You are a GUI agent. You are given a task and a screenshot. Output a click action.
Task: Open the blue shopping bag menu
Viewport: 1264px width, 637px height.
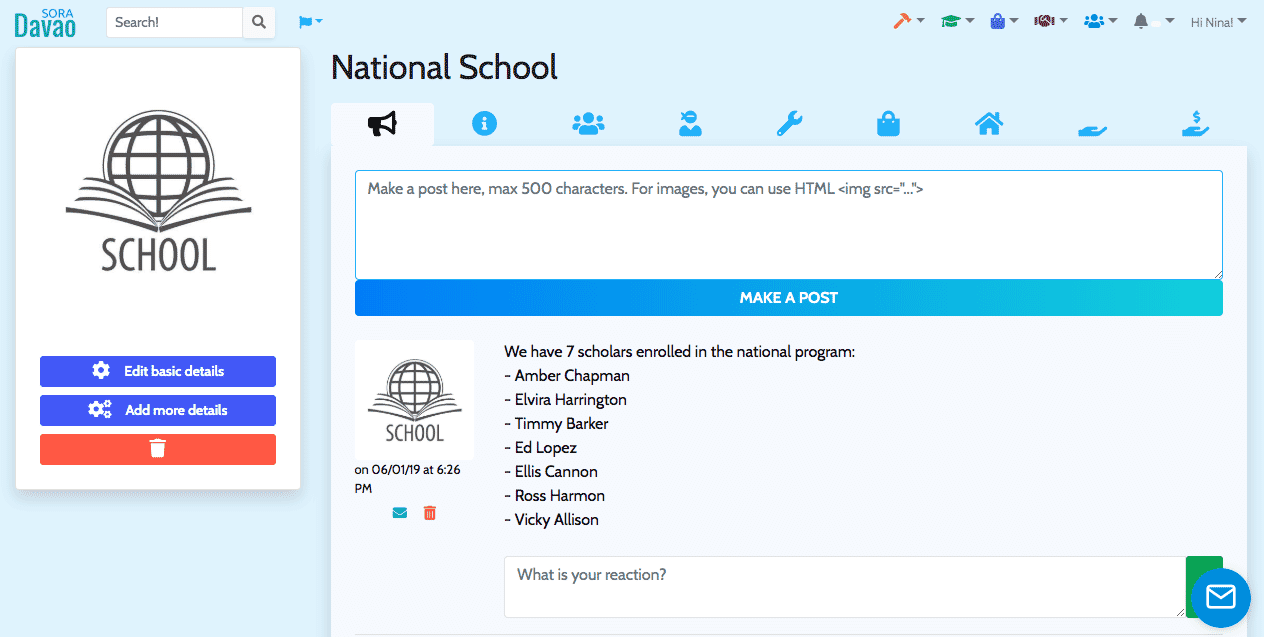click(x=1004, y=21)
